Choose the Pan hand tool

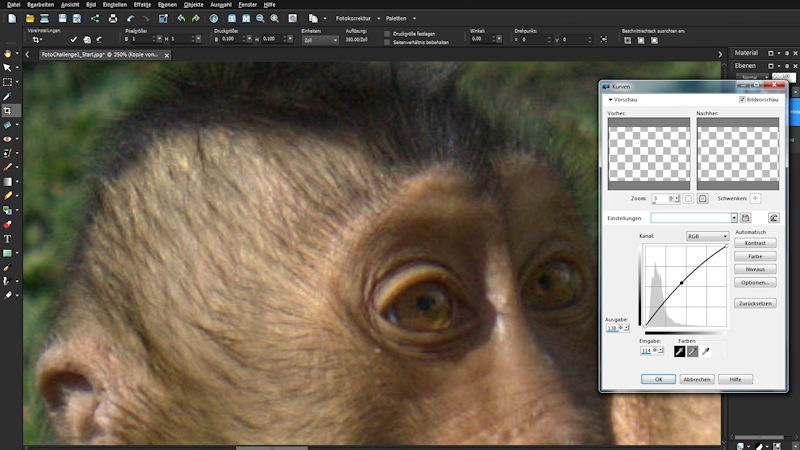[x=7, y=53]
